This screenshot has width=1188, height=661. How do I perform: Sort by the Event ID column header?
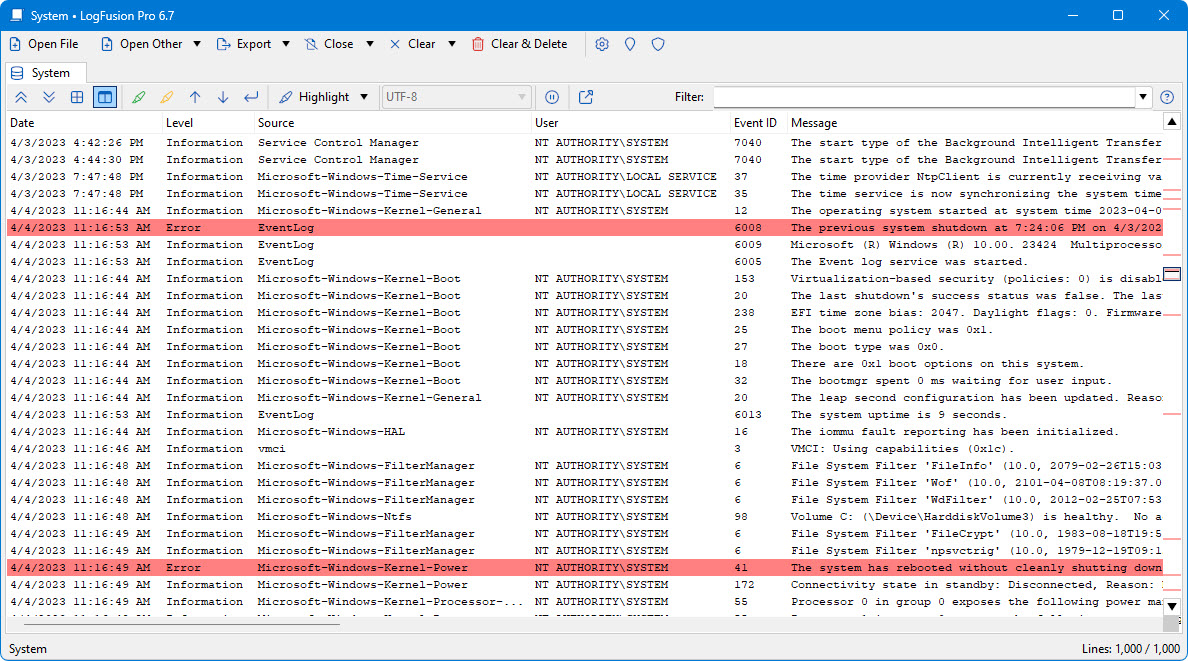pos(755,123)
